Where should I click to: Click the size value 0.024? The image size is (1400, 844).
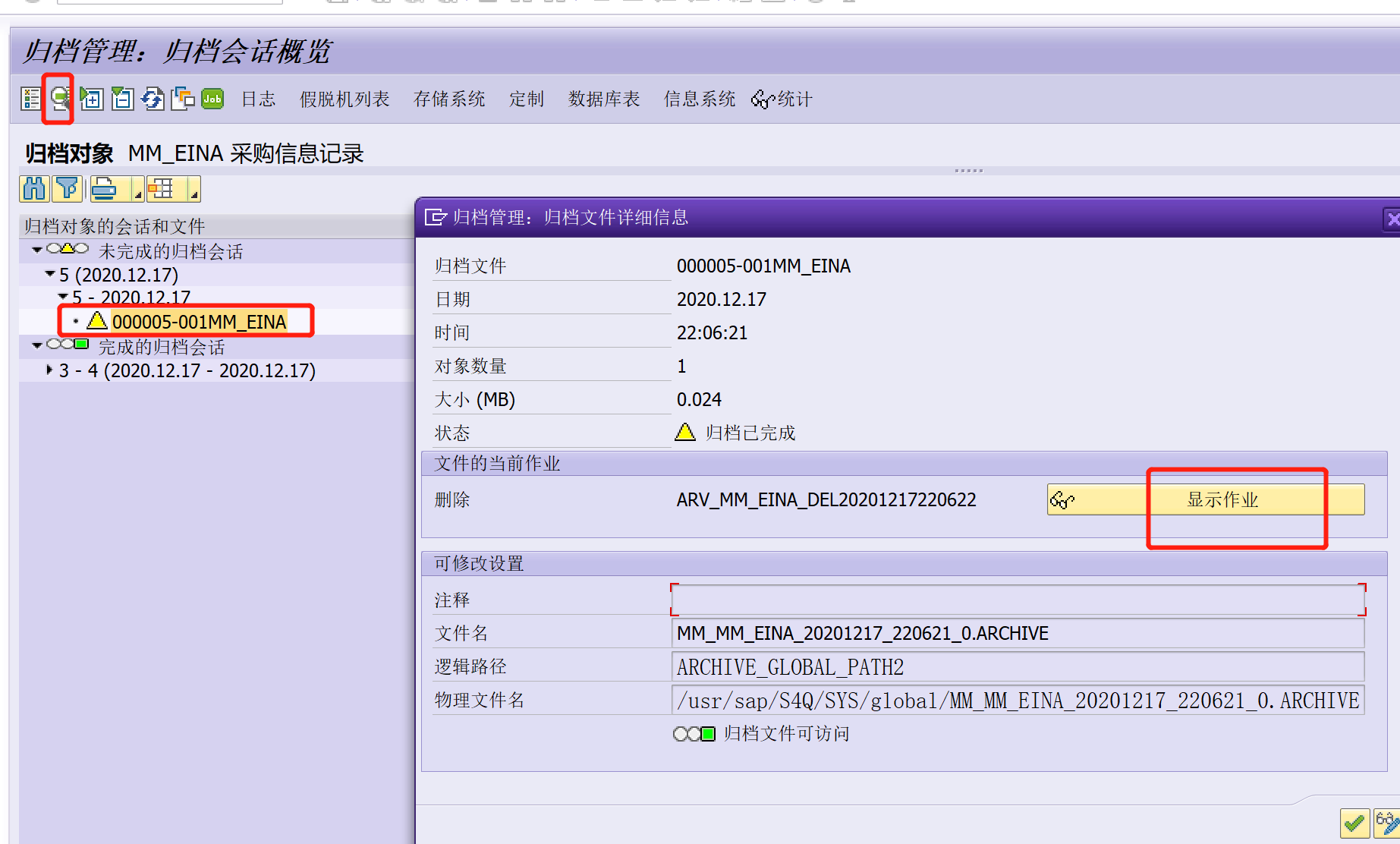tap(699, 399)
